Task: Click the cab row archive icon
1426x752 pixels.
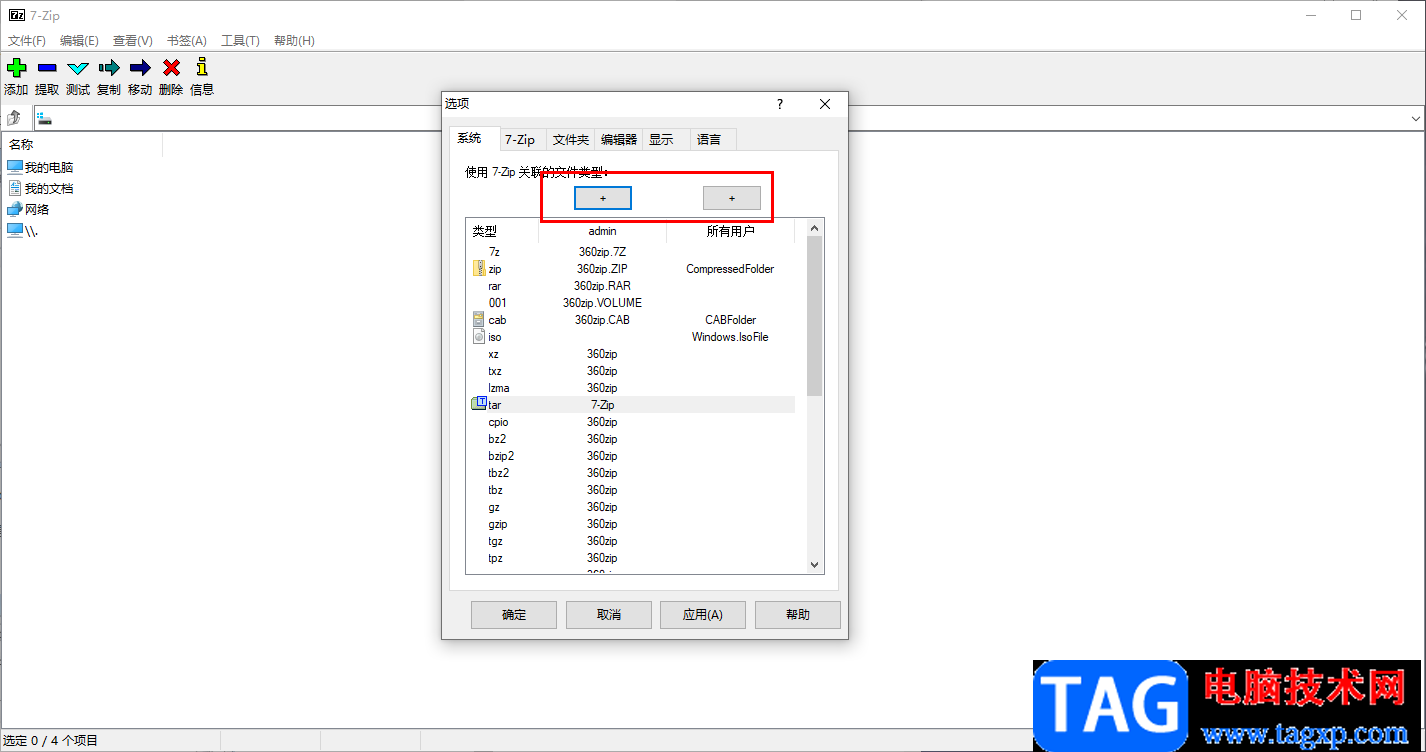Action: [479, 320]
